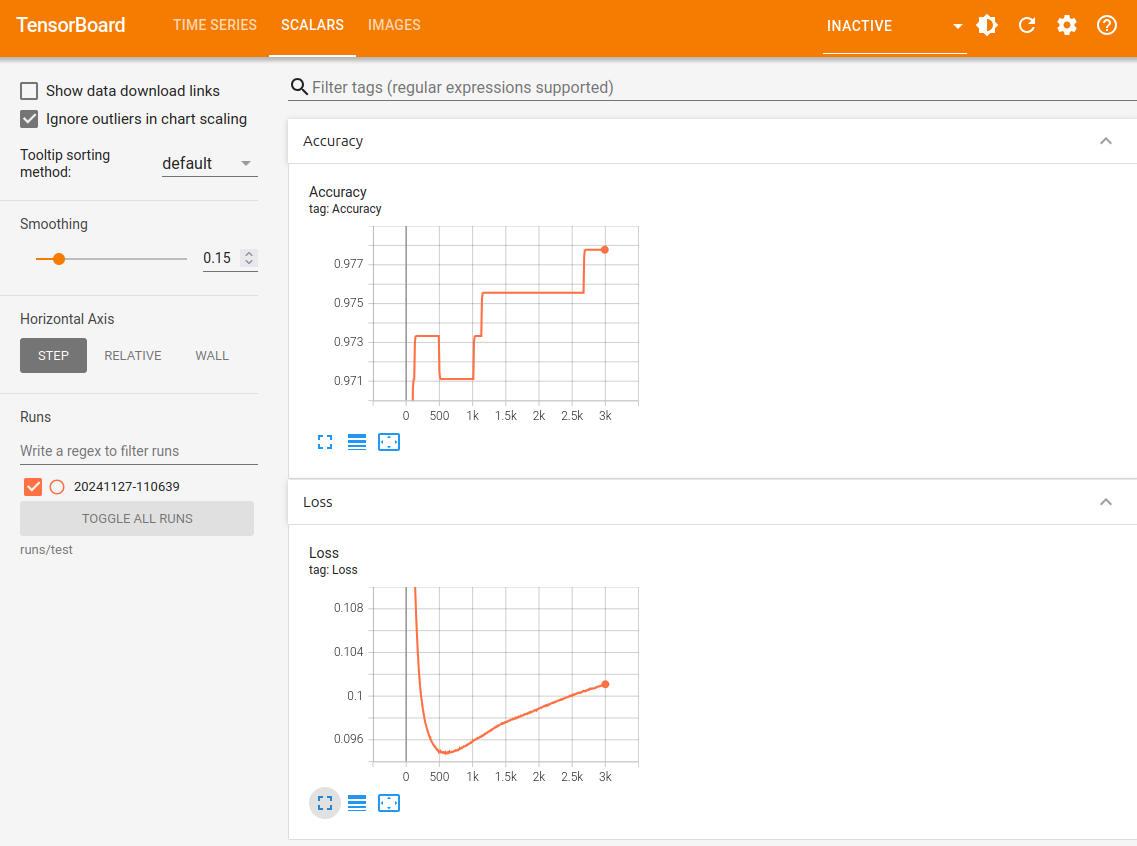
Task: Toggle dark mode theme icon
Action: pos(987,26)
